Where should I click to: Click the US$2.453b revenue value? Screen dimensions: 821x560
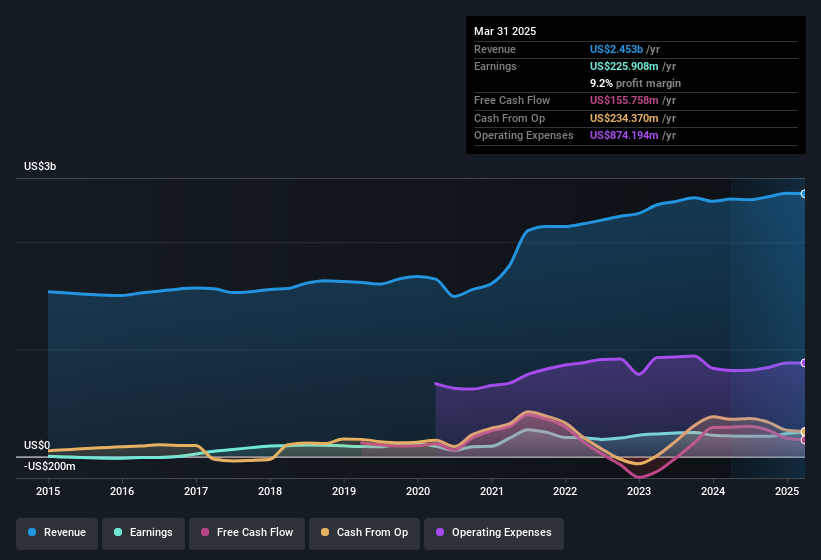point(616,49)
